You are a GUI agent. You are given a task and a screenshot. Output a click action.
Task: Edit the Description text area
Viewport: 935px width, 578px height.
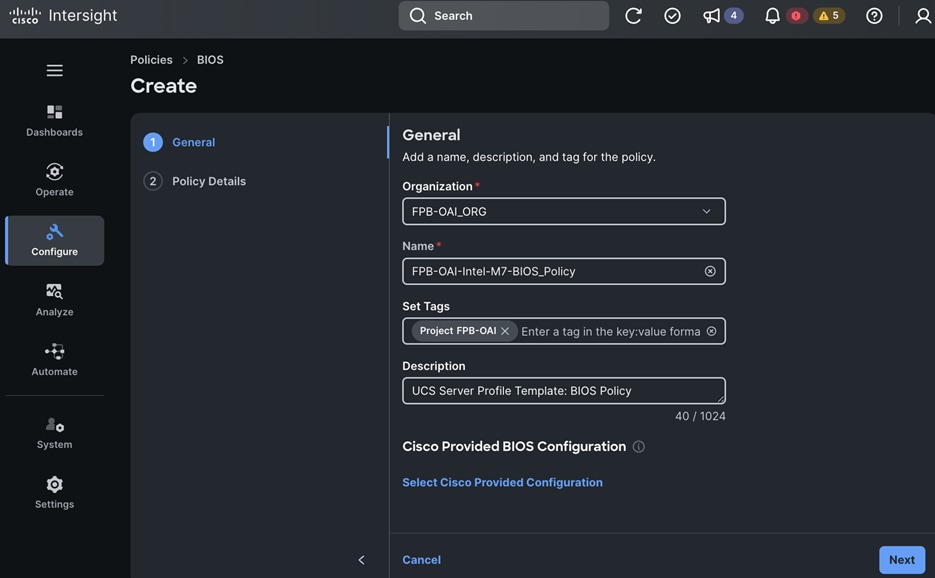pos(564,391)
